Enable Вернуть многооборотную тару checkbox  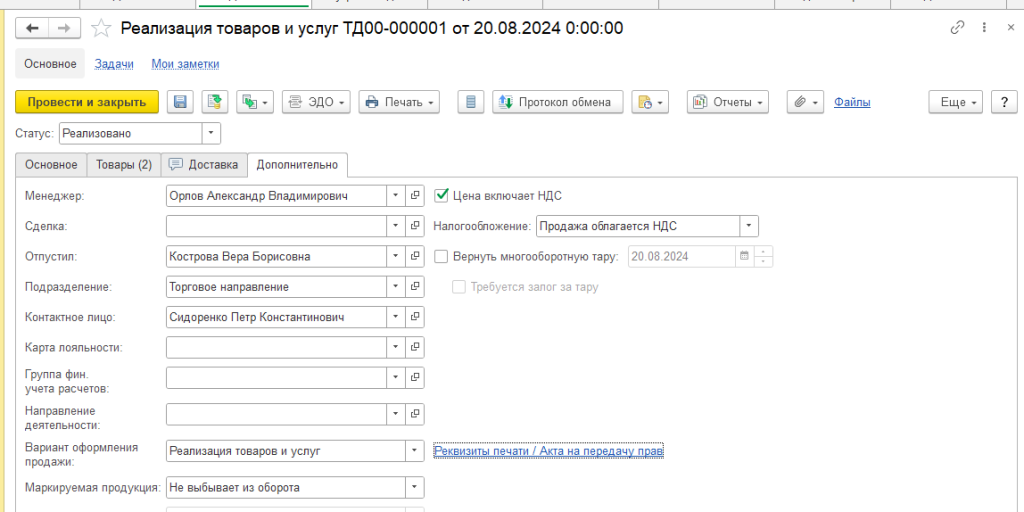[442, 256]
